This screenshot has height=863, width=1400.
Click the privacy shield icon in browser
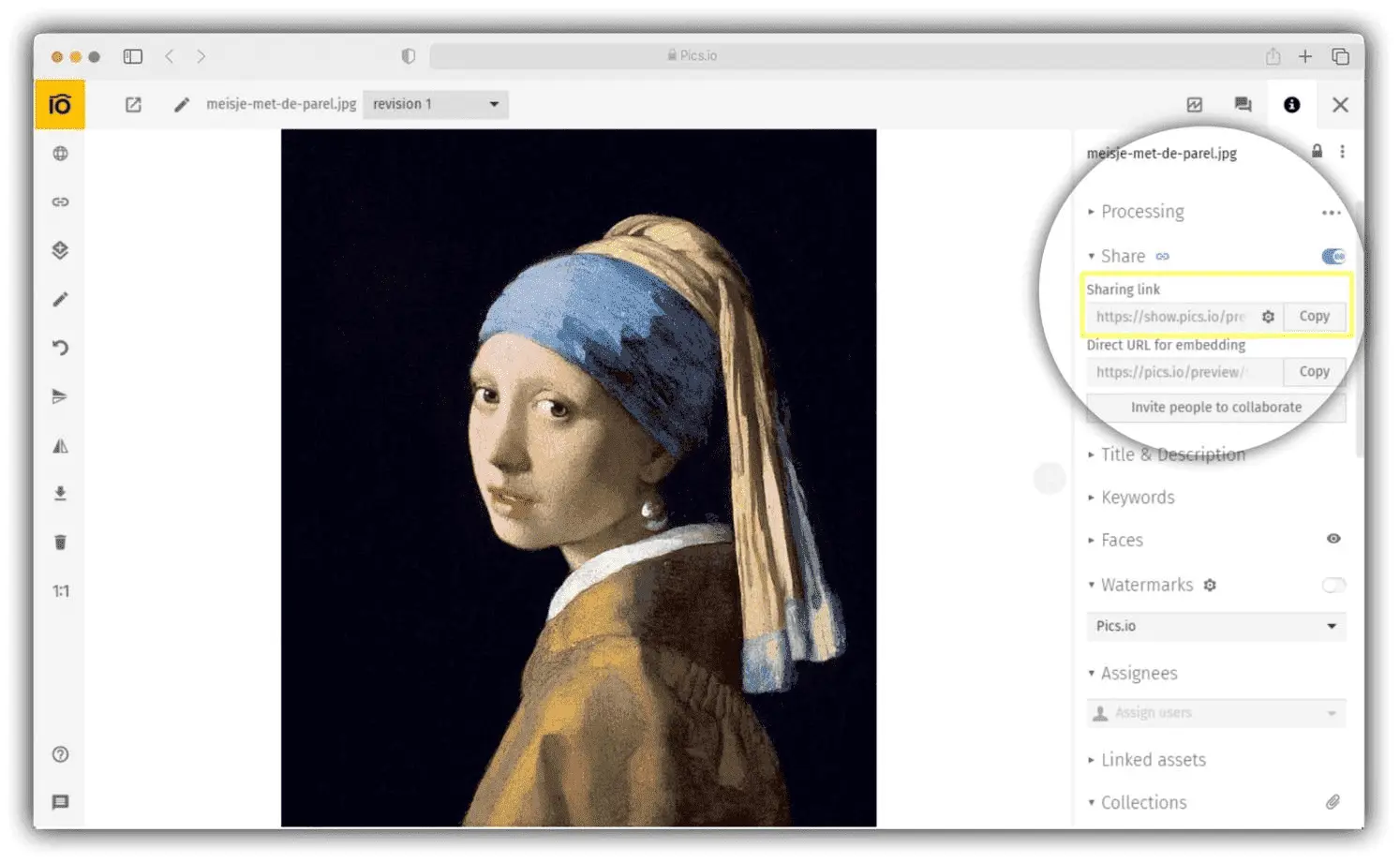click(x=408, y=56)
